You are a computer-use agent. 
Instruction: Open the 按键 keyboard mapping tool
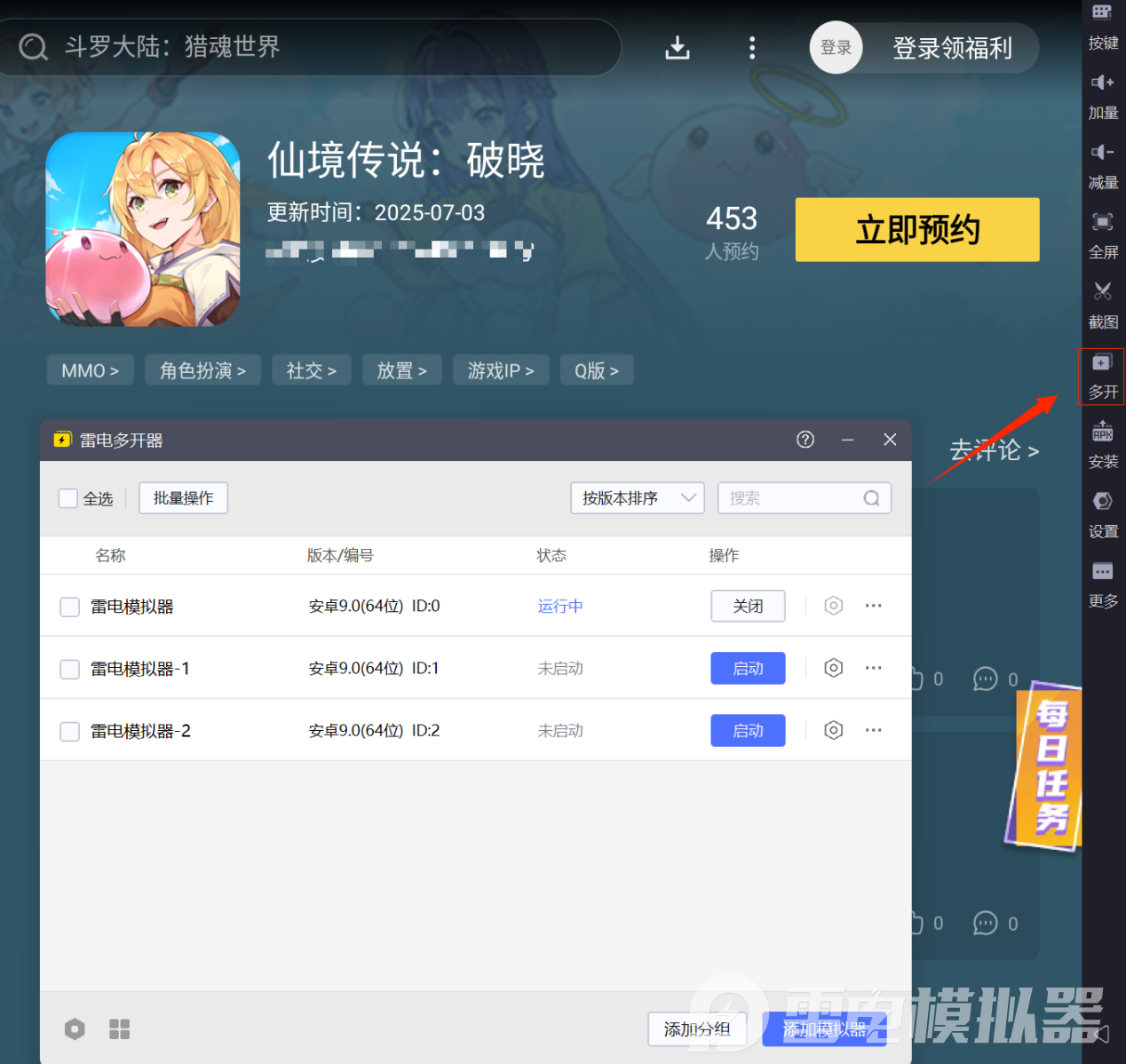pos(1103,27)
